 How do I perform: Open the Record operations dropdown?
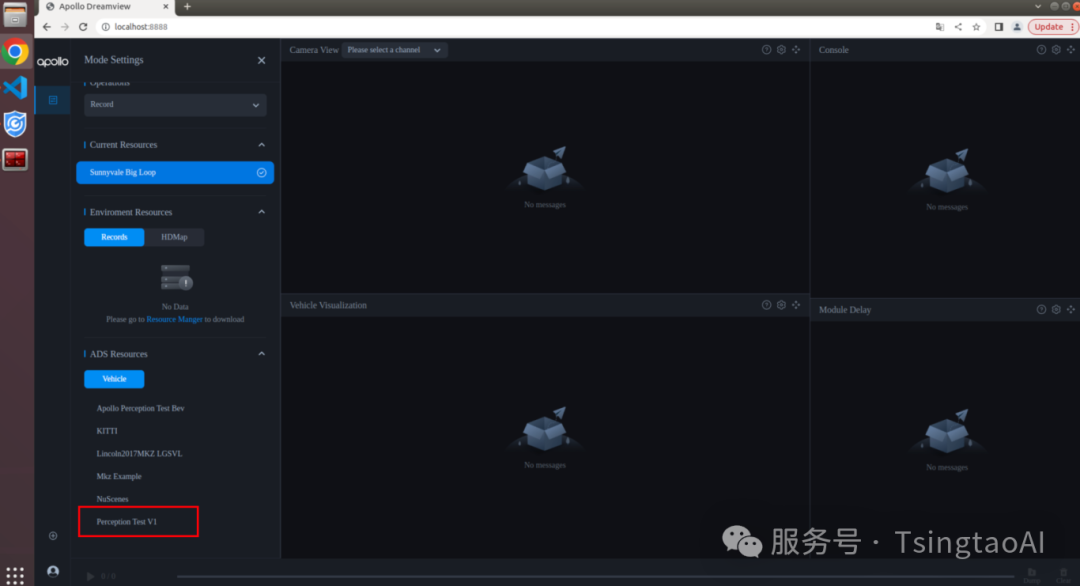tap(175, 105)
